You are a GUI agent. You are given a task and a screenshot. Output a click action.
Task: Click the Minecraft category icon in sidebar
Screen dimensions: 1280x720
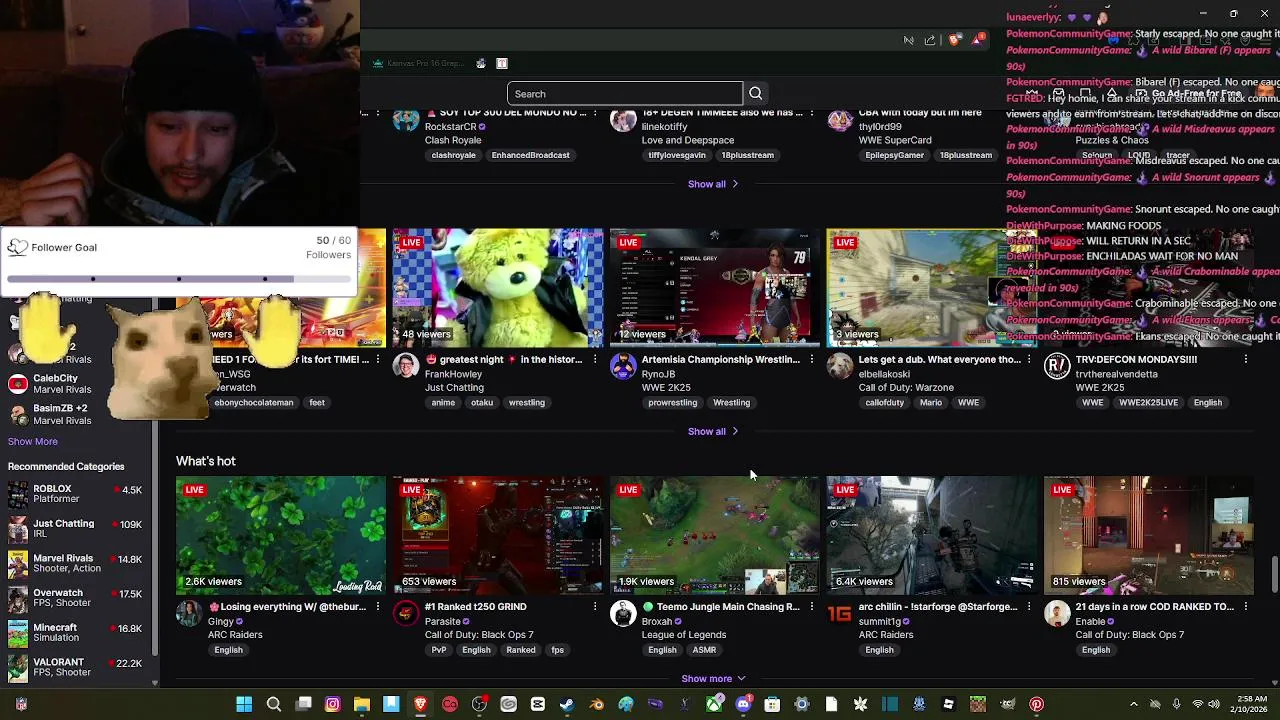point(18,633)
